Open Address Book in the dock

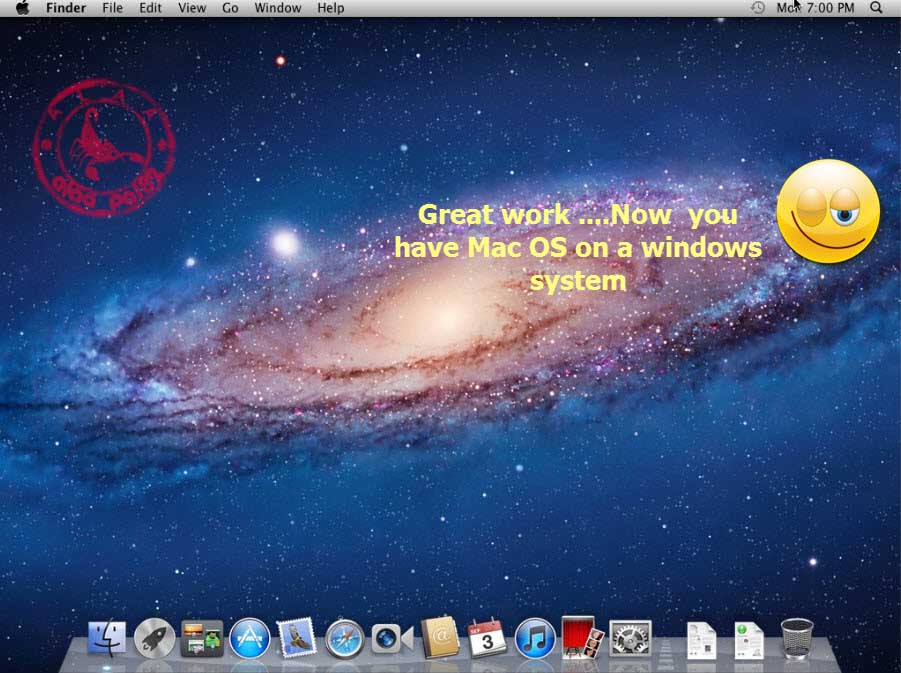coord(440,638)
